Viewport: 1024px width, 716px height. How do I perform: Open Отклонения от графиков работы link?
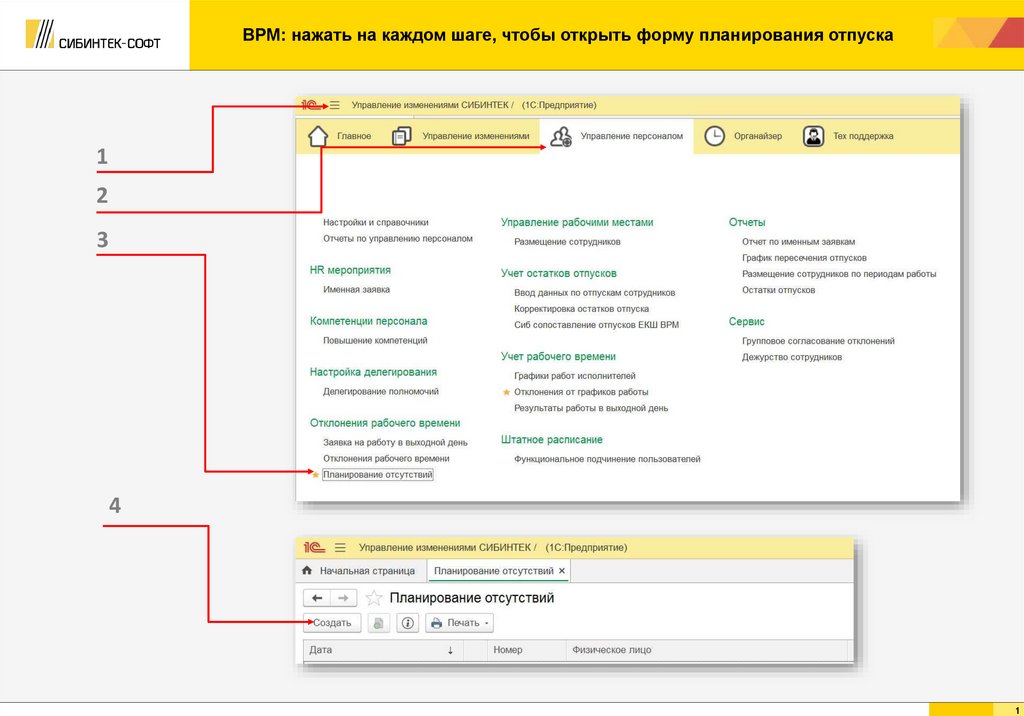(x=581, y=392)
